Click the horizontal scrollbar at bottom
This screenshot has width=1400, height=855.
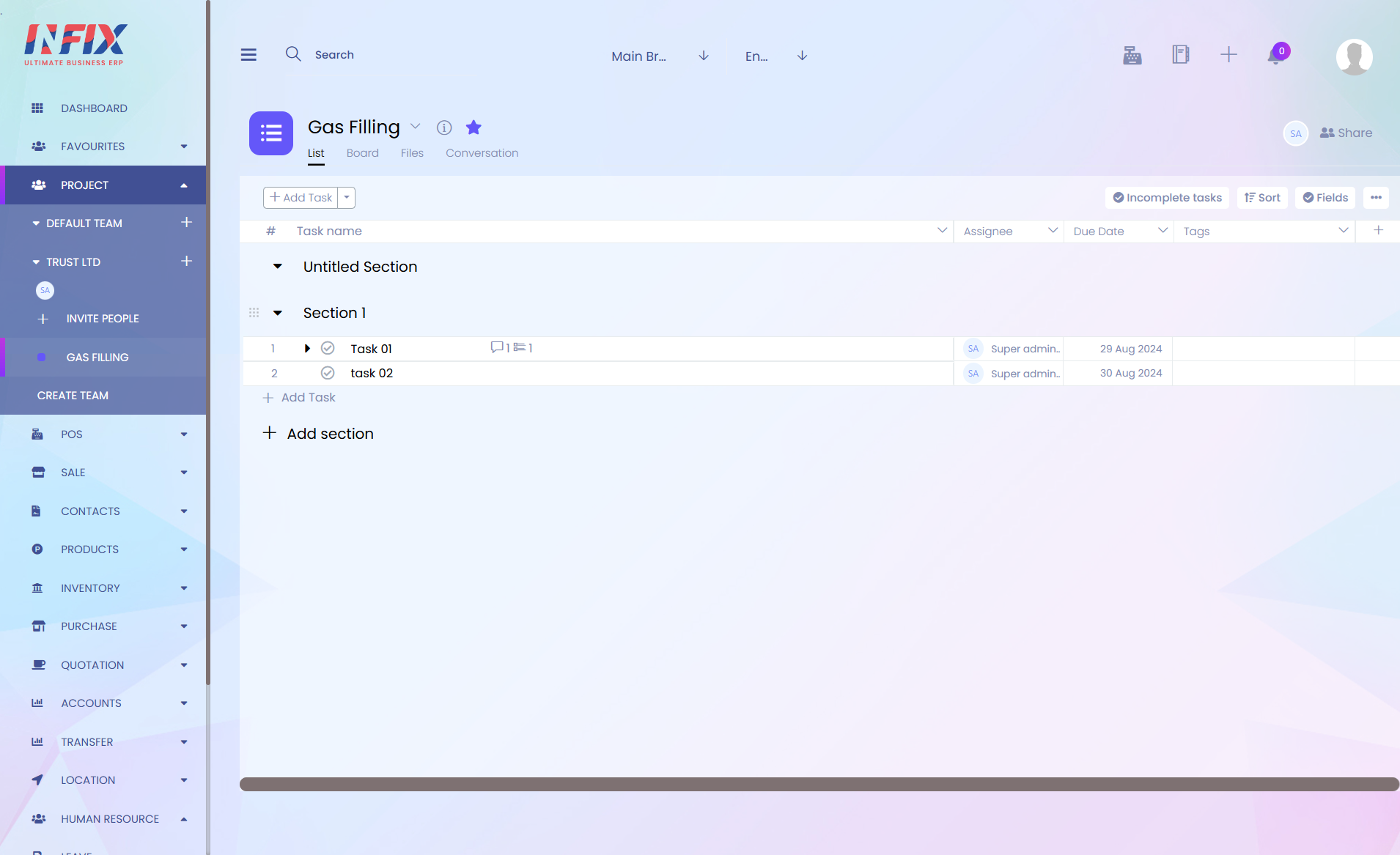point(819,784)
